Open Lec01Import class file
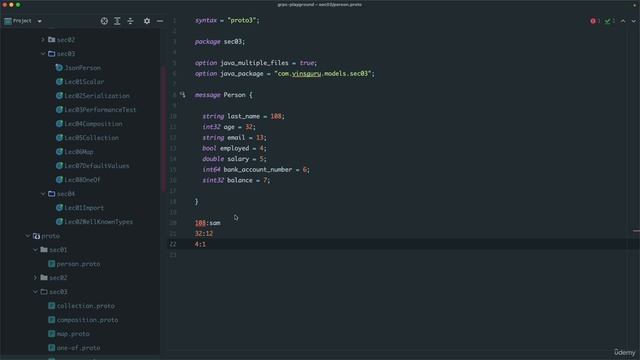 pos(84,208)
